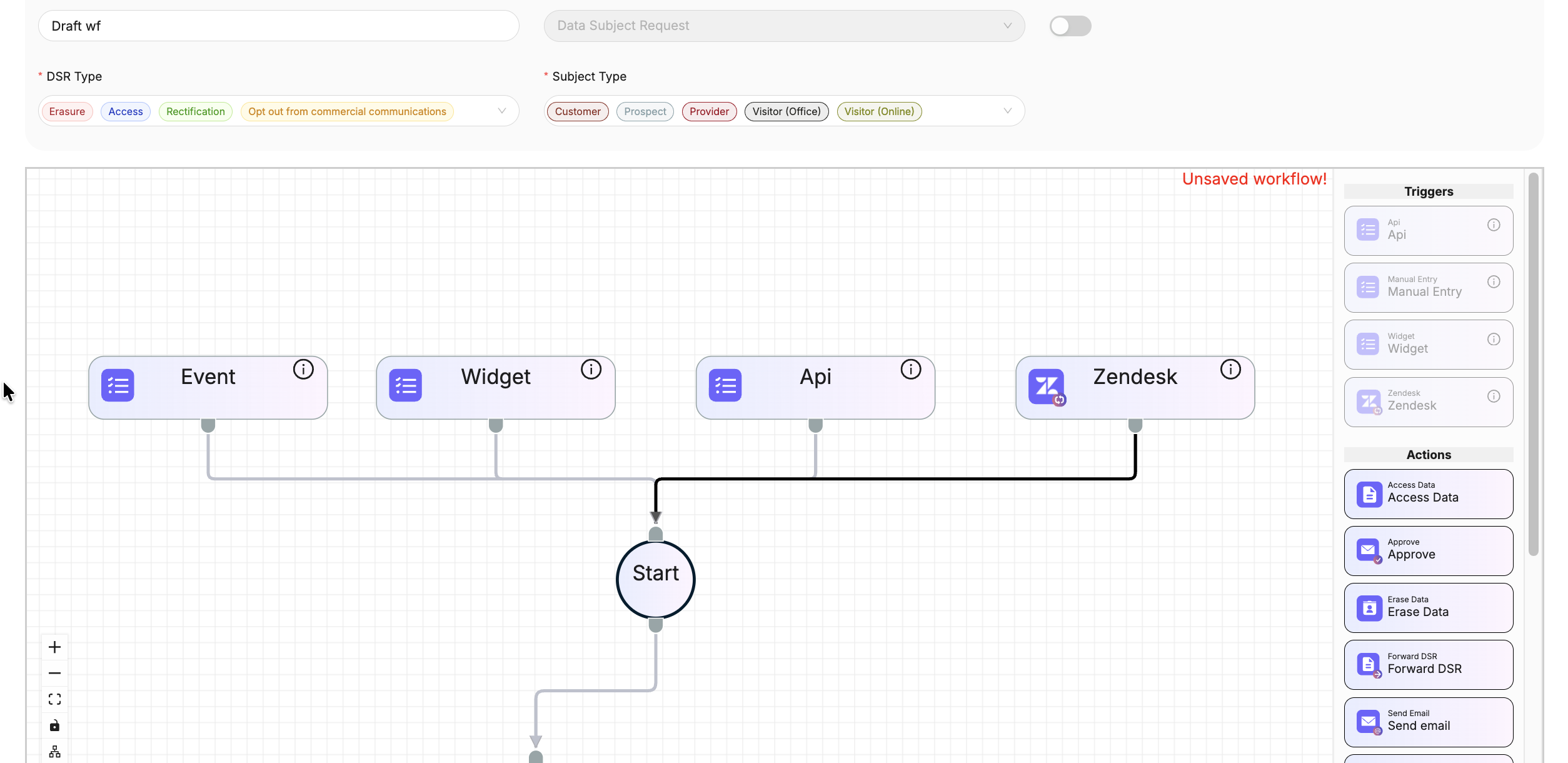Click the Api trigger card in sidebar
Screen dimensions: 1568x763
(1429, 231)
